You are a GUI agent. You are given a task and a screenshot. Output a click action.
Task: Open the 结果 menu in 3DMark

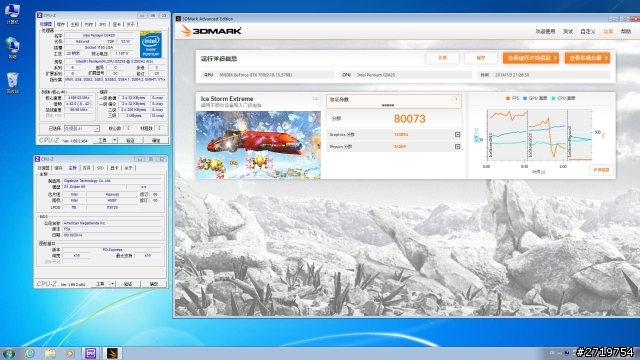click(x=608, y=31)
